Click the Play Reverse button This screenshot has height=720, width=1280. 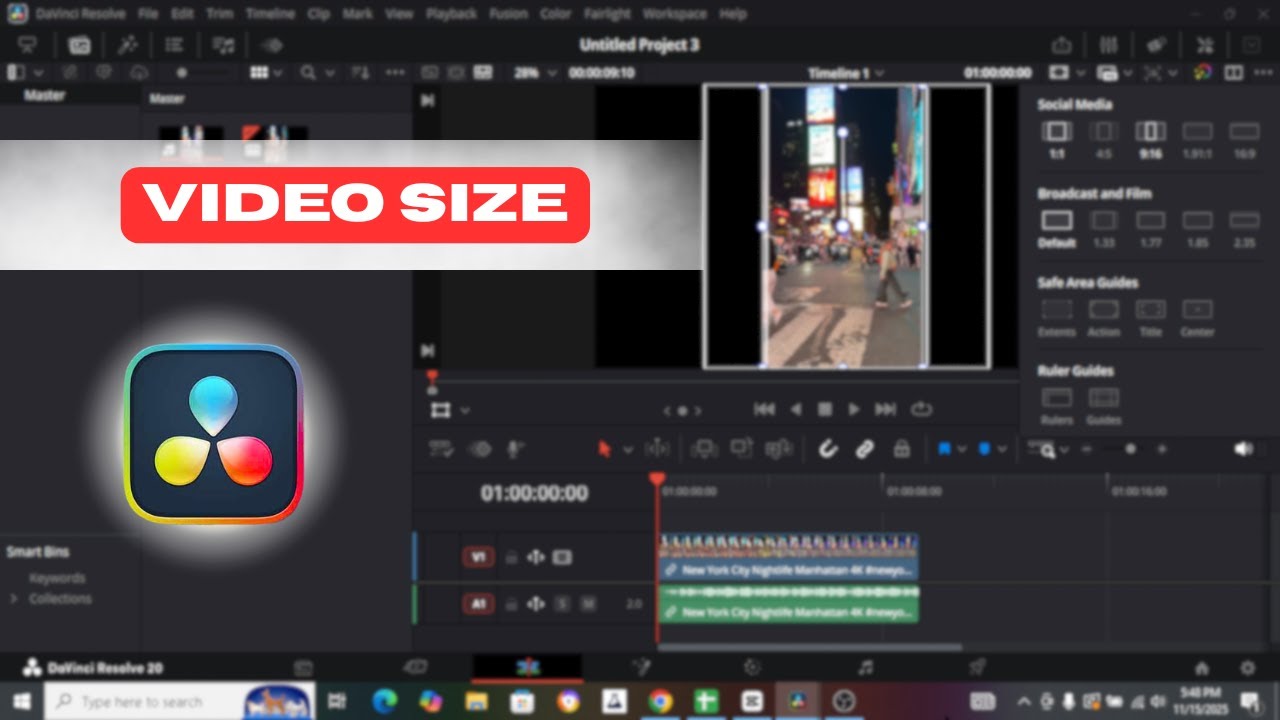tap(796, 409)
